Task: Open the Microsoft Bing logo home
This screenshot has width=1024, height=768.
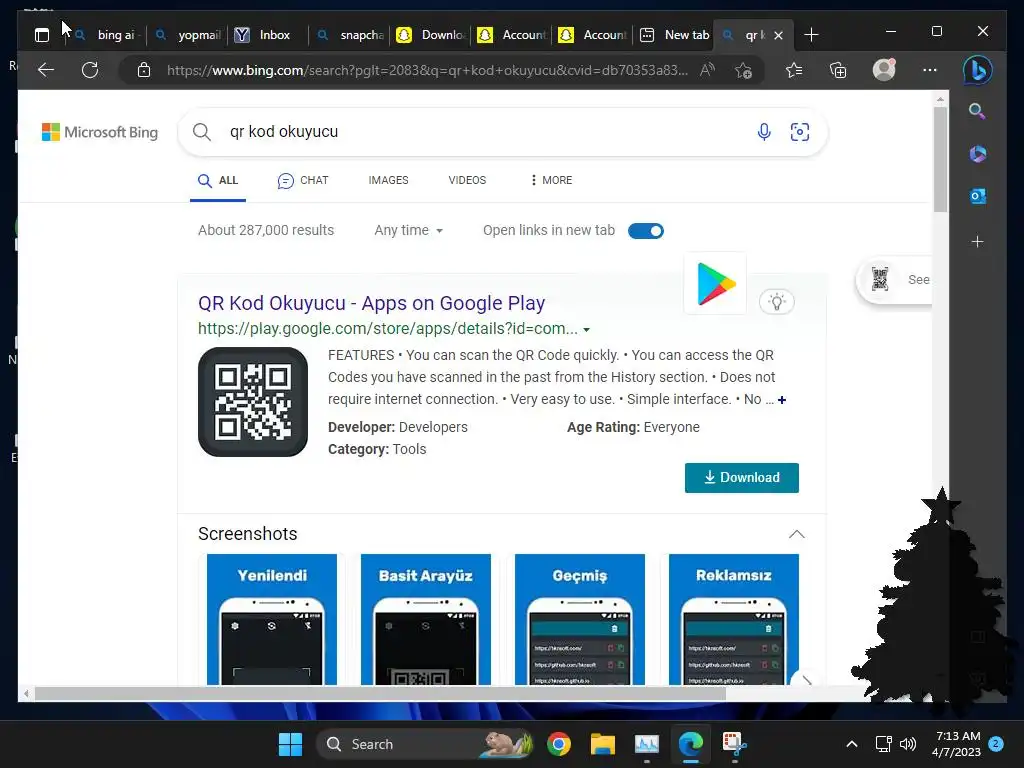Action: click(x=100, y=132)
